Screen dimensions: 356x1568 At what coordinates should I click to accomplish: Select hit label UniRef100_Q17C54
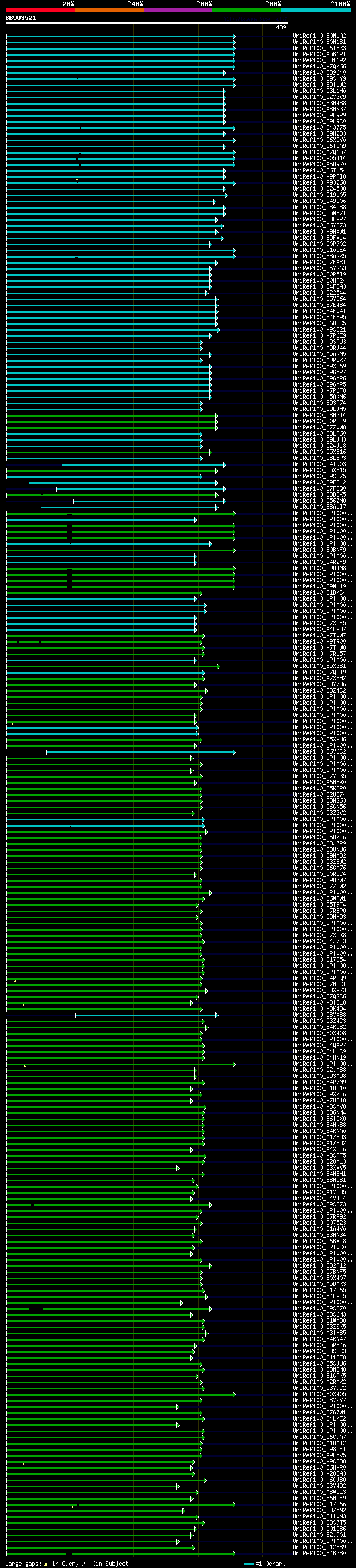click(x=319, y=960)
